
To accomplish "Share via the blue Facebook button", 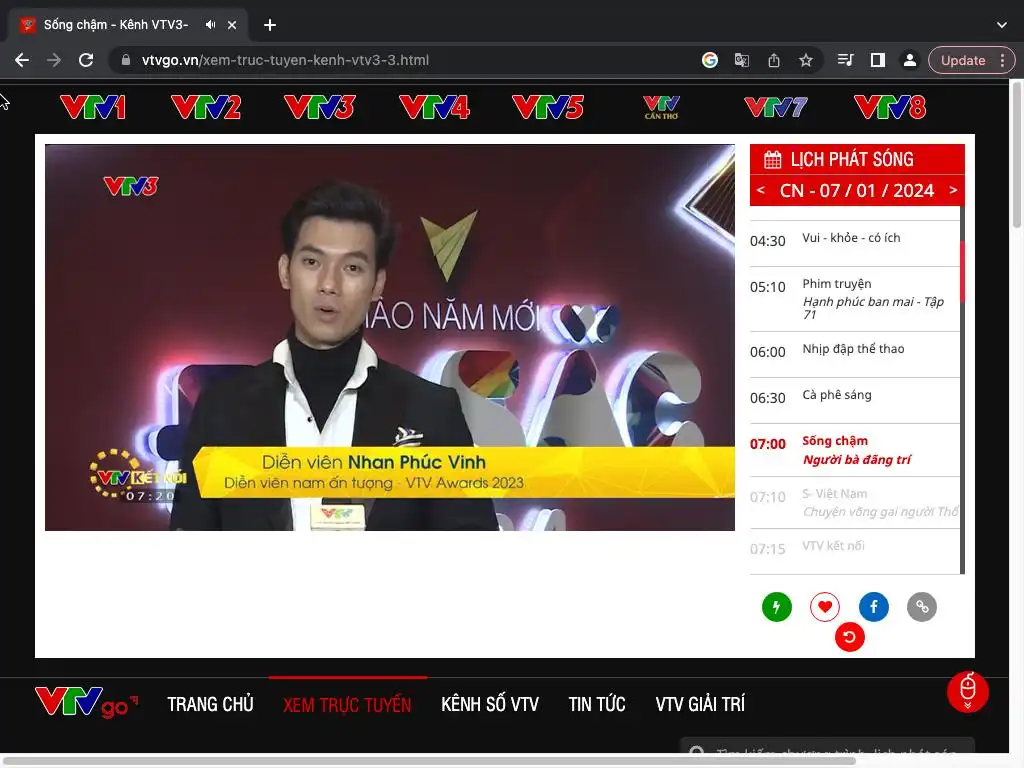I will click(x=874, y=607).
